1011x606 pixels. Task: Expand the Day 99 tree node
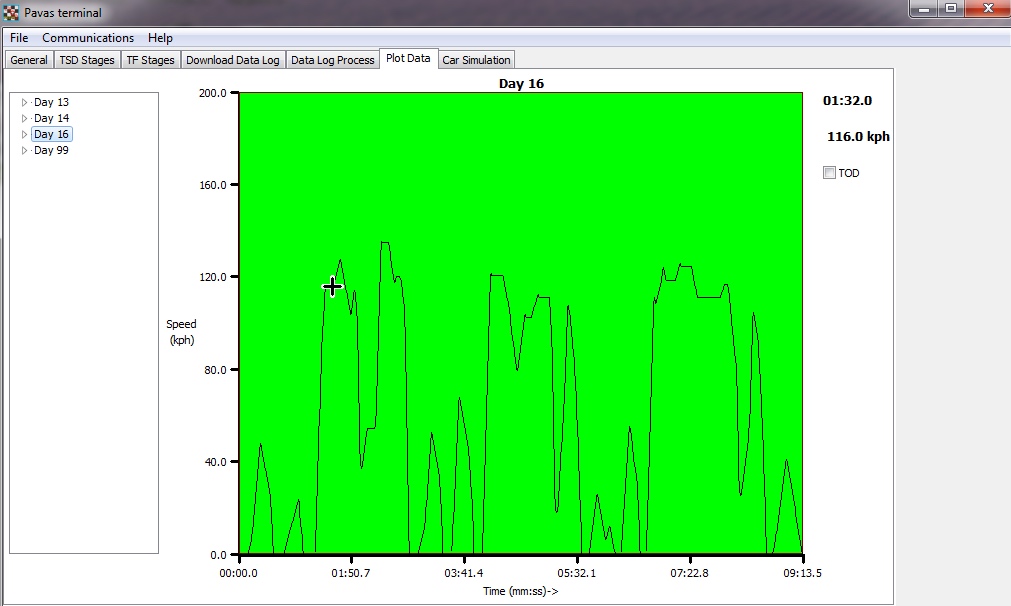[25, 150]
